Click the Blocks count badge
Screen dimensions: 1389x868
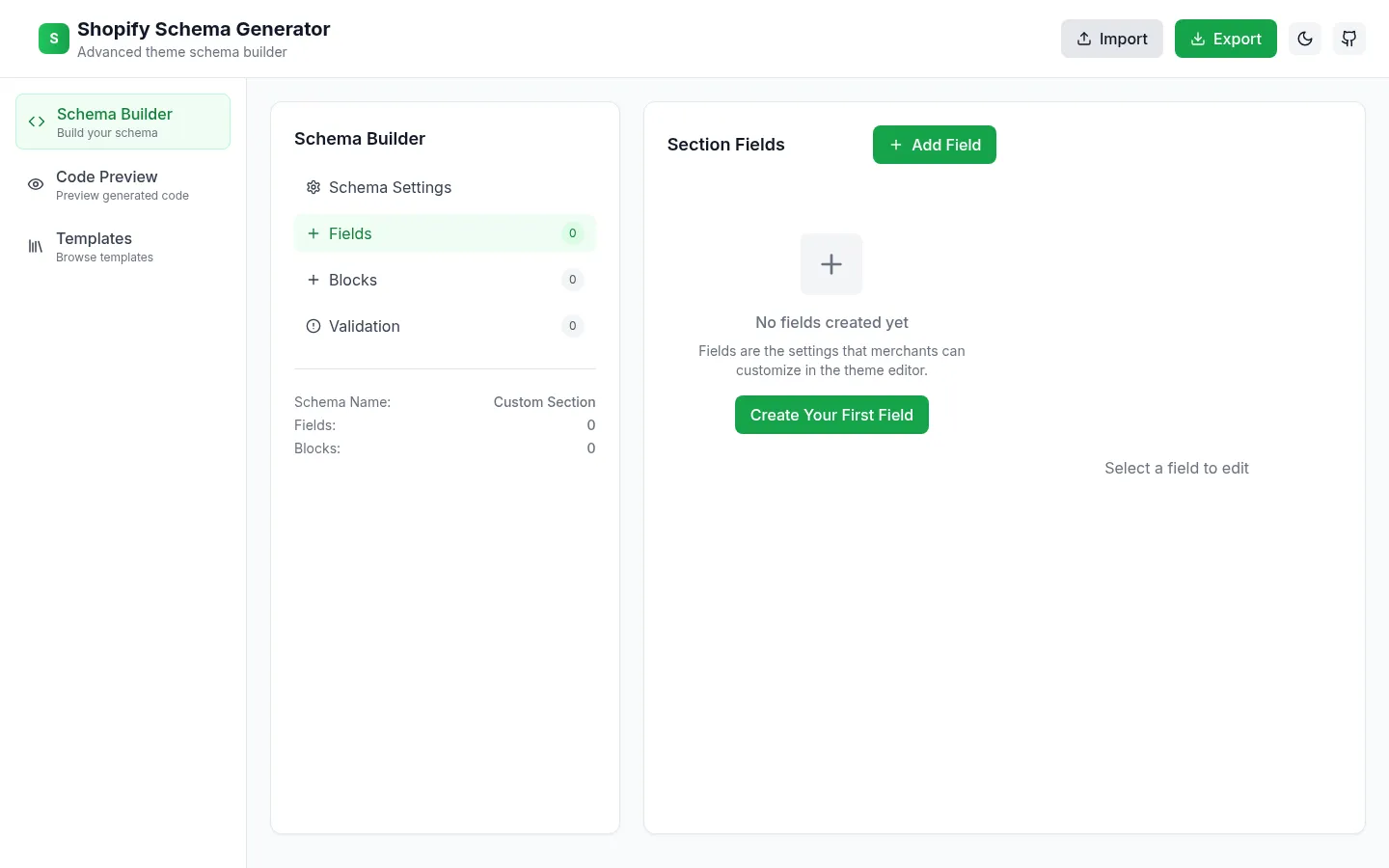pos(573,280)
